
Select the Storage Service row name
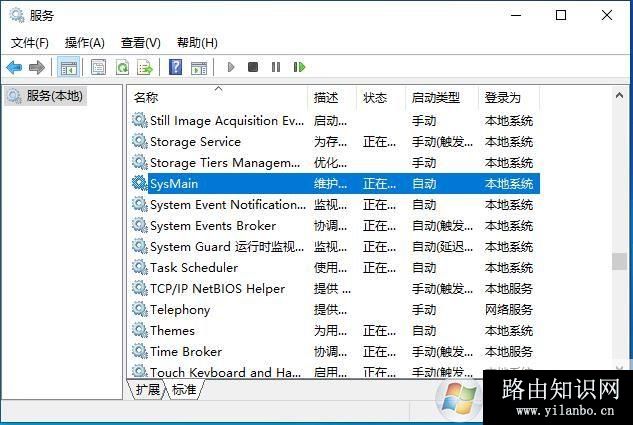pyautogui.click(x=195, y=142)
